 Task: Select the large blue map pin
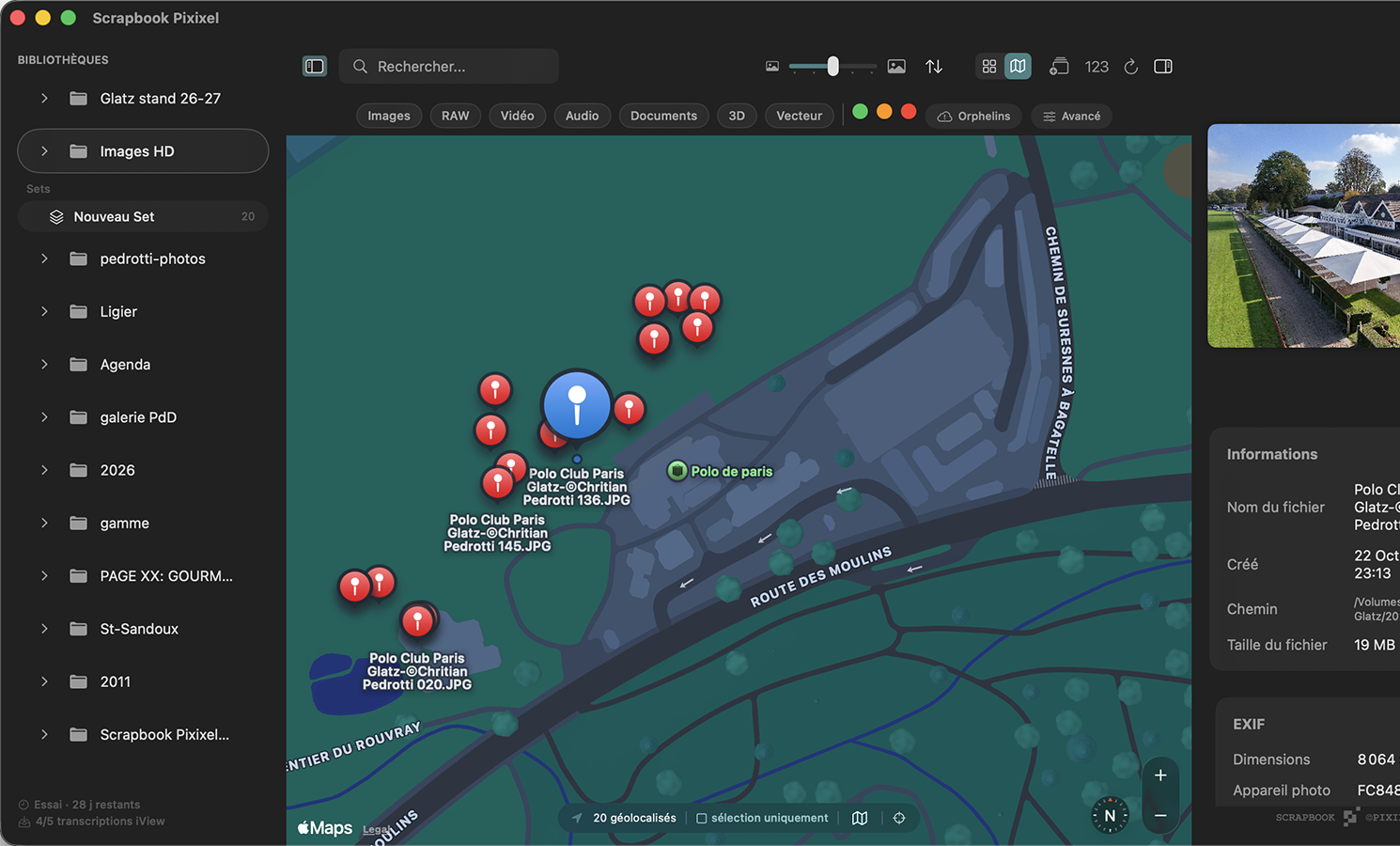577,405
